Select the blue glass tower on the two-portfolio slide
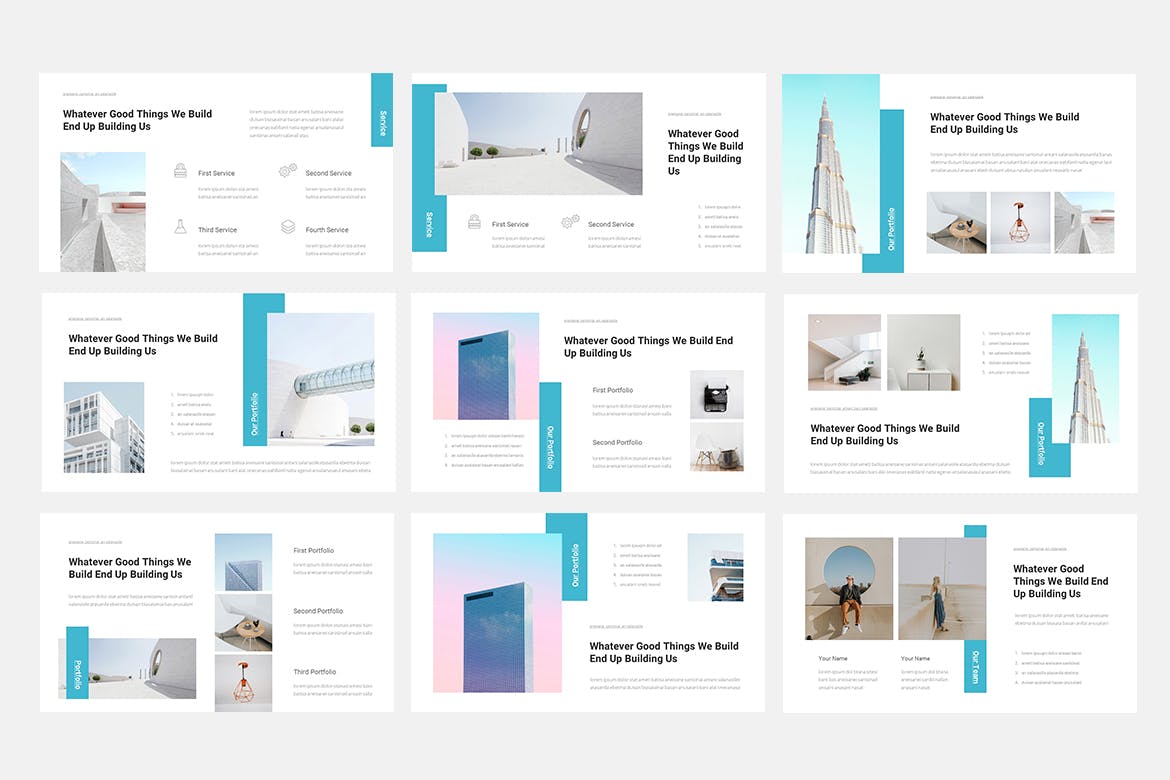The image size is (1170, 780). (486, 366)
